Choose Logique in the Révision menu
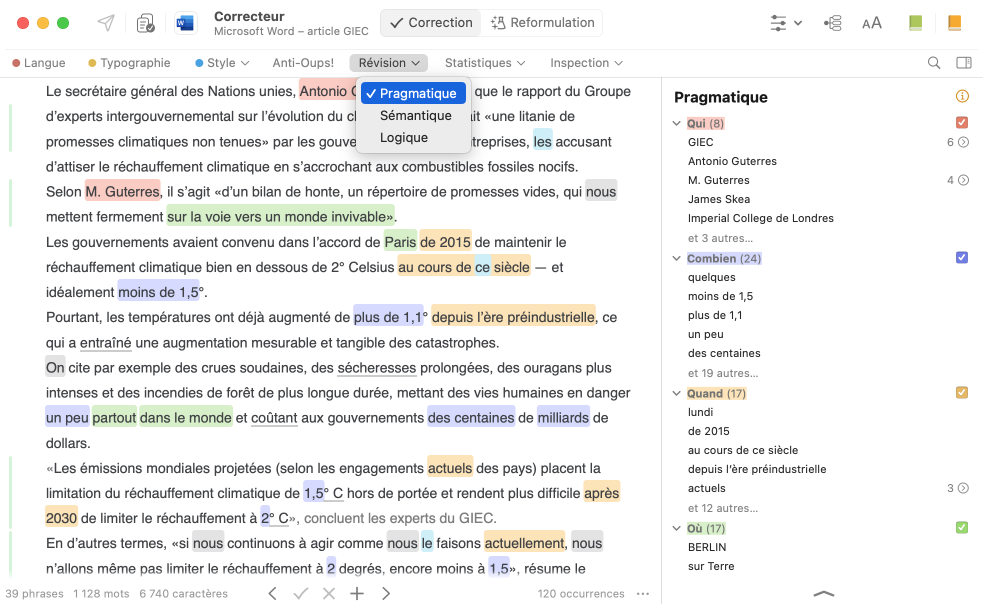Viewport: 983px width, 604px height. coord(404,138)
